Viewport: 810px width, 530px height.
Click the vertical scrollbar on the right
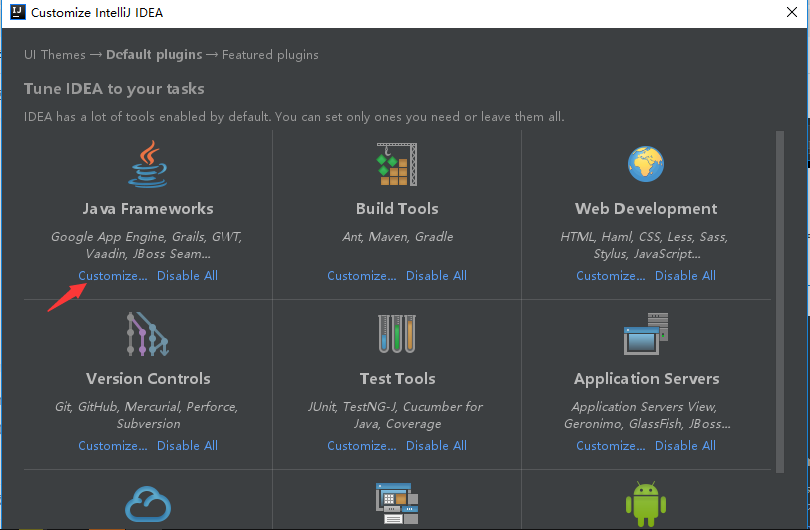coord(780,300)
